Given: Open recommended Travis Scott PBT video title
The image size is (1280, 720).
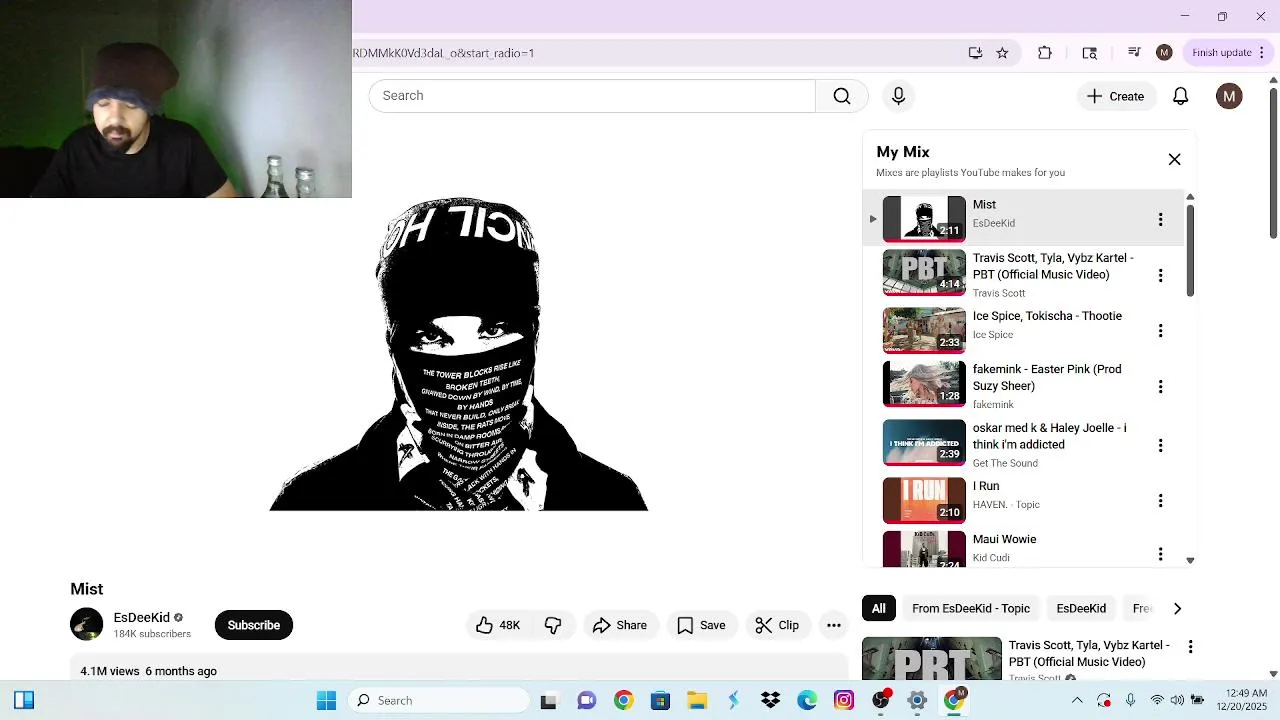Looking at the screenshot, I should pyautogui.click(x=1089, y=654).
